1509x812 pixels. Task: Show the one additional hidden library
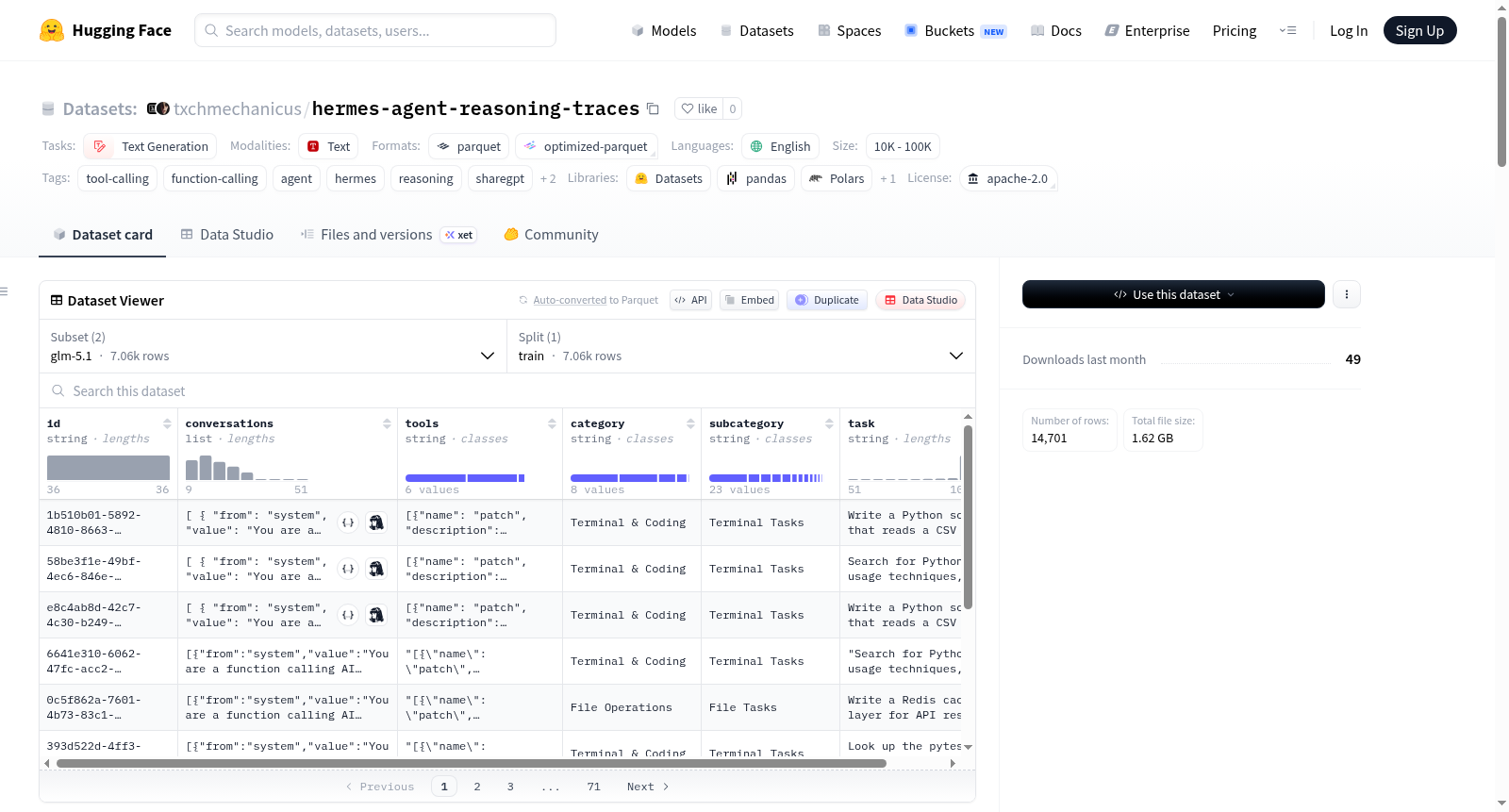point(887,178)
